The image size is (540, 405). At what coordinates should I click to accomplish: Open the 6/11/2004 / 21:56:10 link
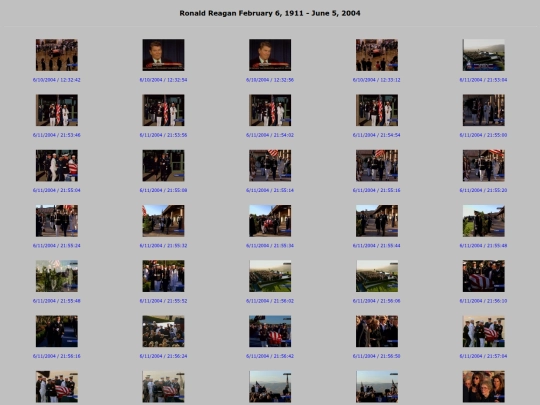(483, 301)
